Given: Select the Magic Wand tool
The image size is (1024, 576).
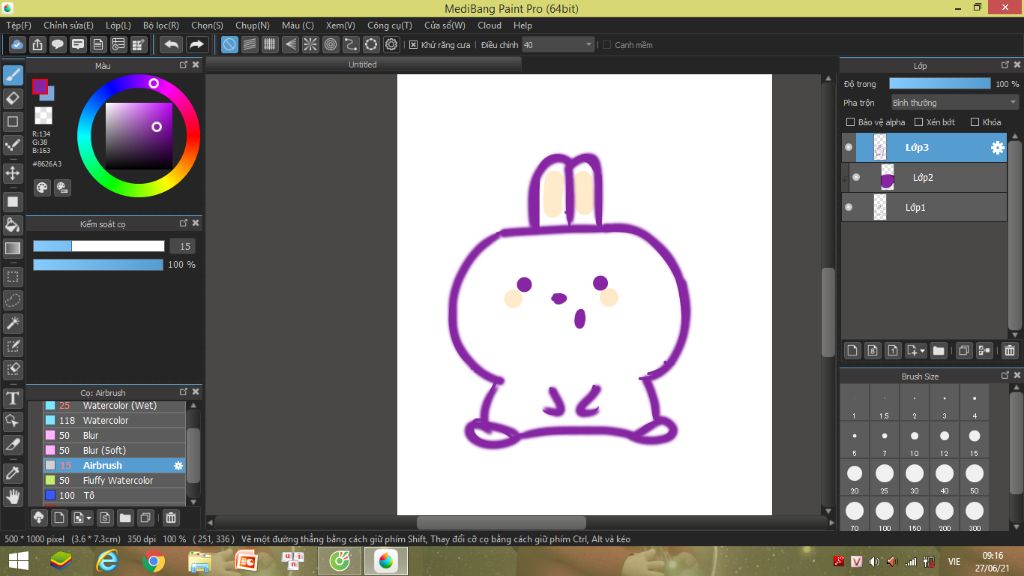Looking at the screenshot, I should point(13,323).
